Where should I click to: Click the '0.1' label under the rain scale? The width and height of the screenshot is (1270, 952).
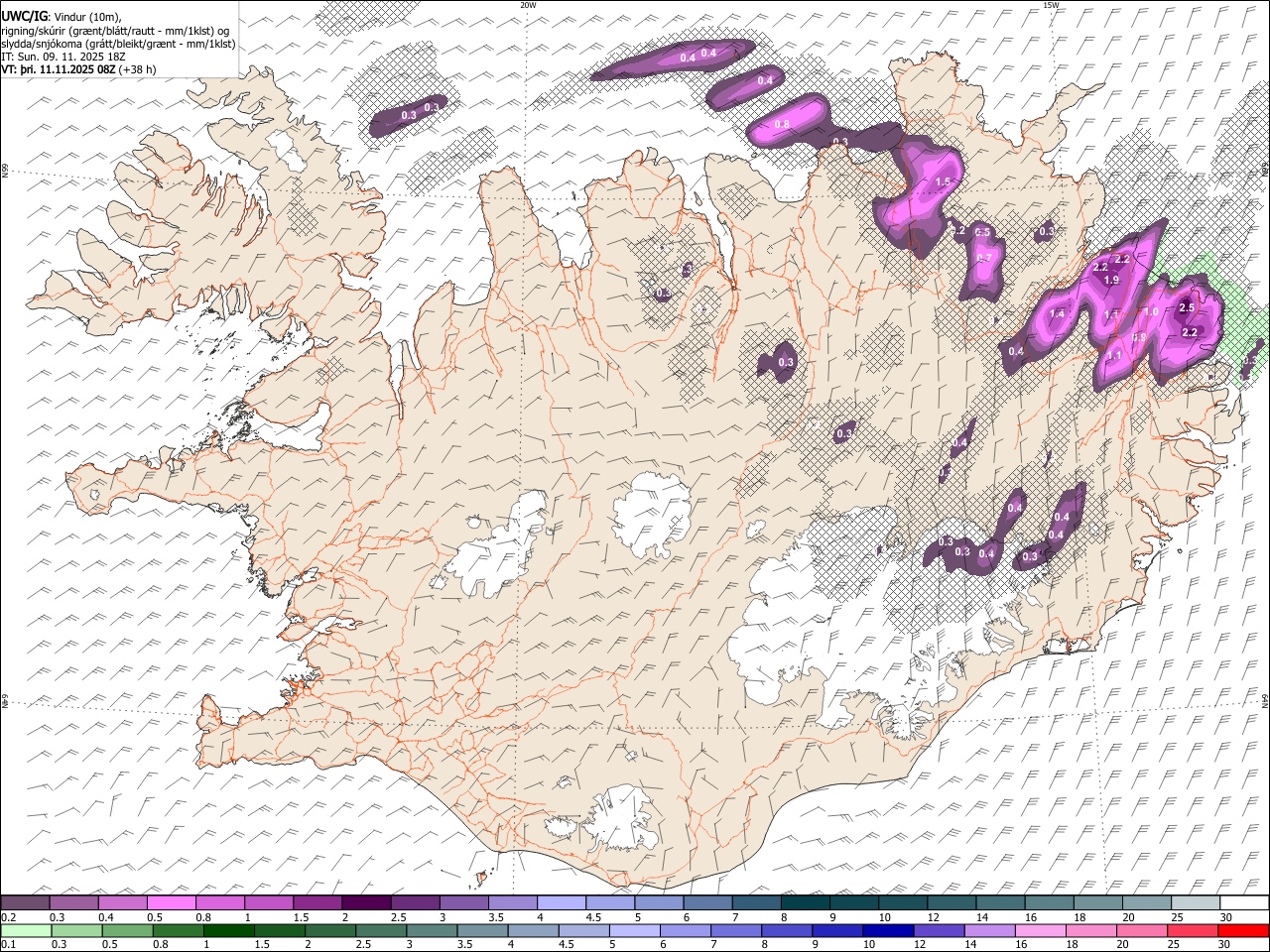[x=8, y=944]
